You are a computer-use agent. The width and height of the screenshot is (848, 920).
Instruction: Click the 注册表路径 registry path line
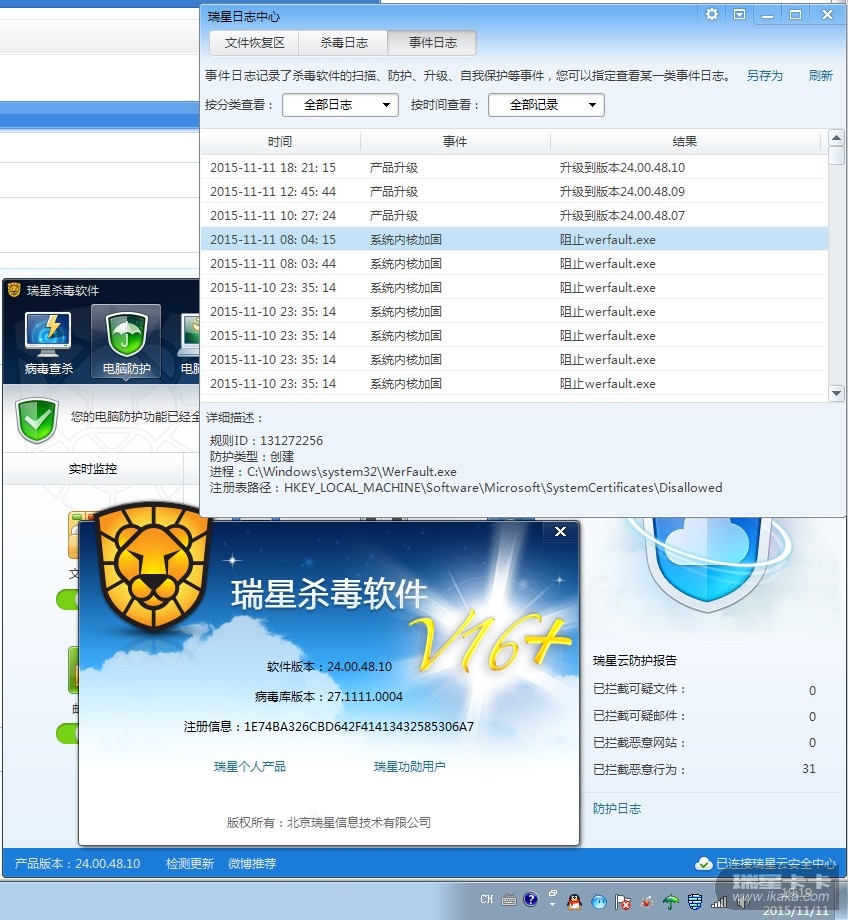coord(466,488)
